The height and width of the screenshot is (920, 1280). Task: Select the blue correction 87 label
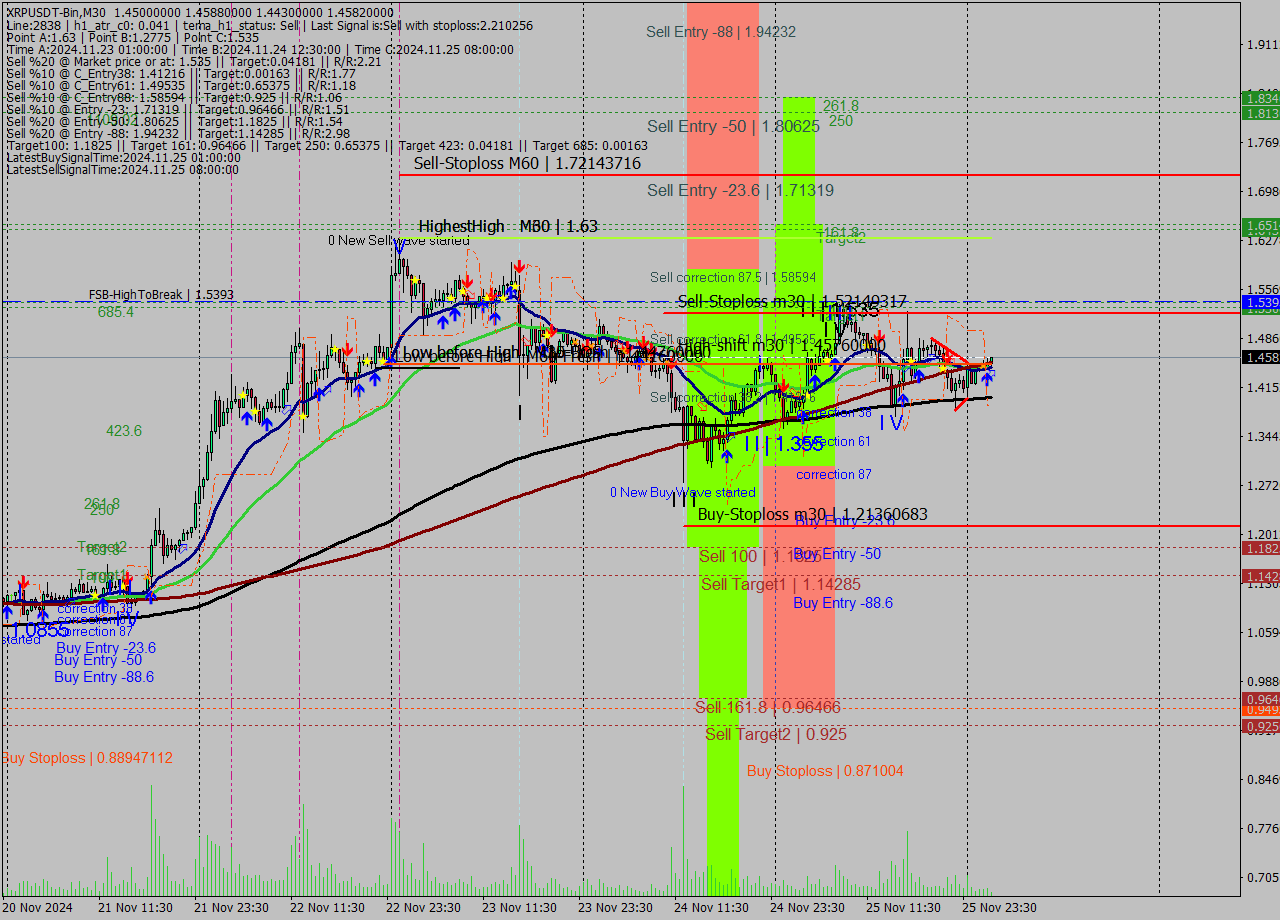[834, 475]
